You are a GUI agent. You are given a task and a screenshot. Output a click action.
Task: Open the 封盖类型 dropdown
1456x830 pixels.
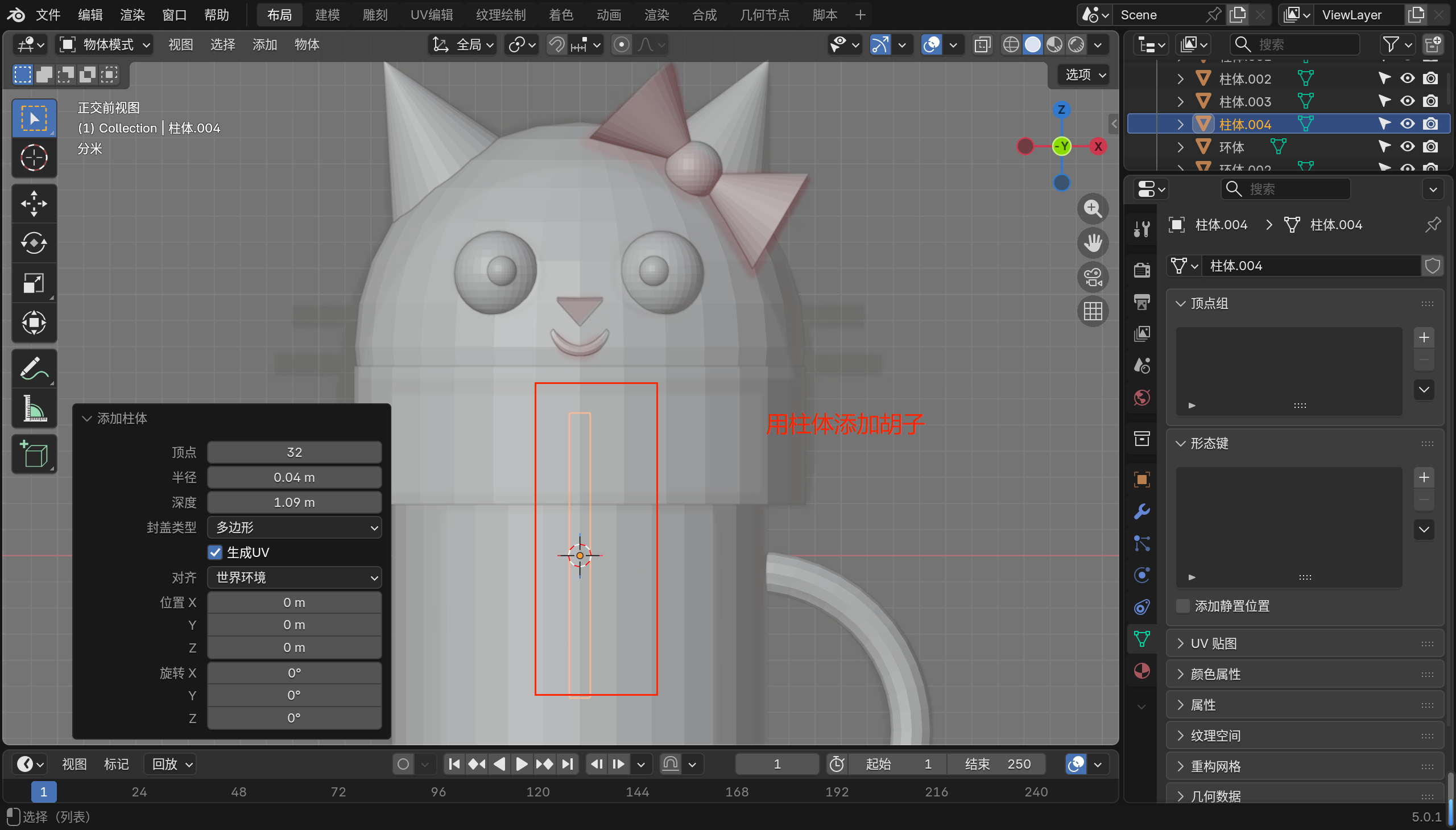(x=294, y=527)
